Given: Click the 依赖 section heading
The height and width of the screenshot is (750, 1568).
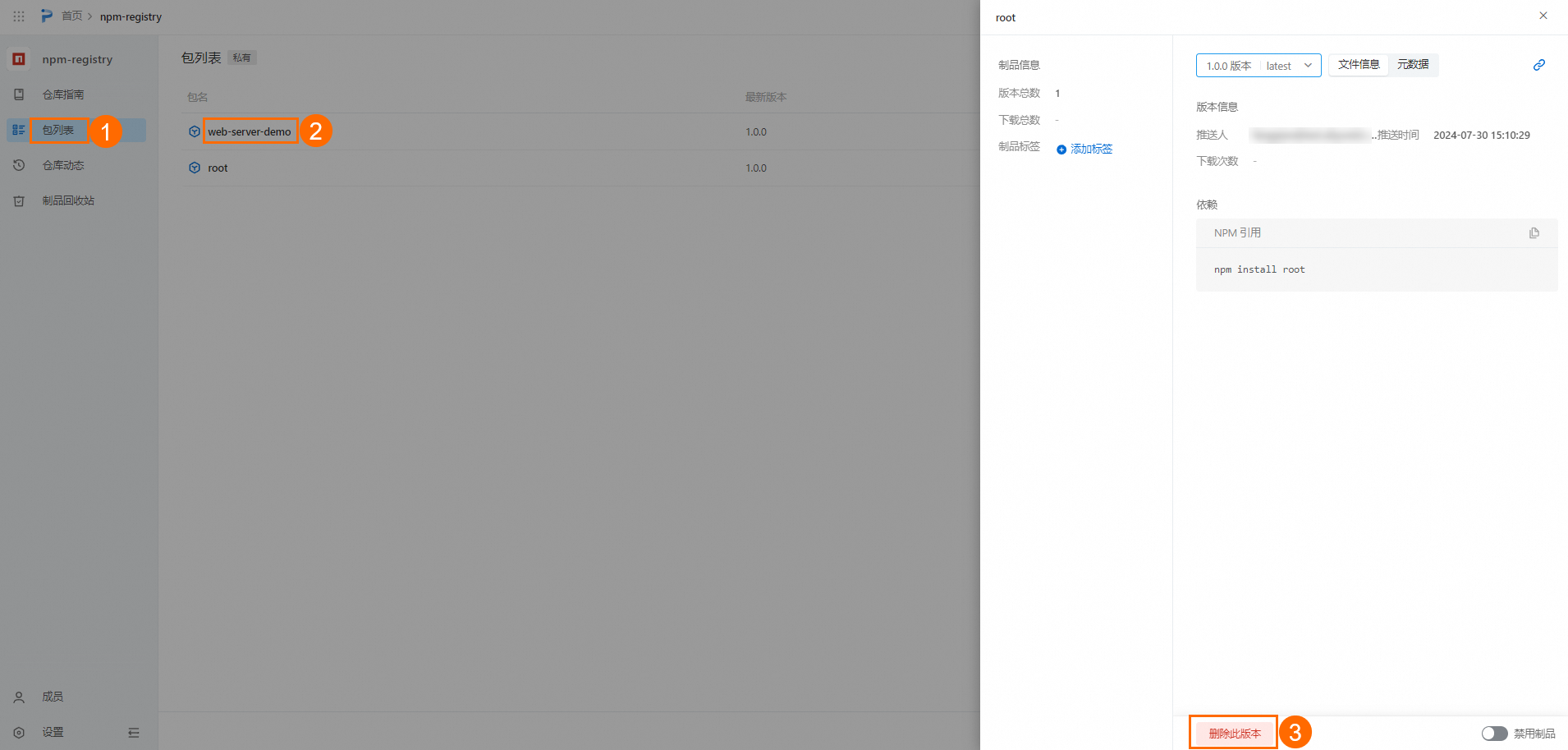Looking at the screenshot, I should tap(1207, 205).
